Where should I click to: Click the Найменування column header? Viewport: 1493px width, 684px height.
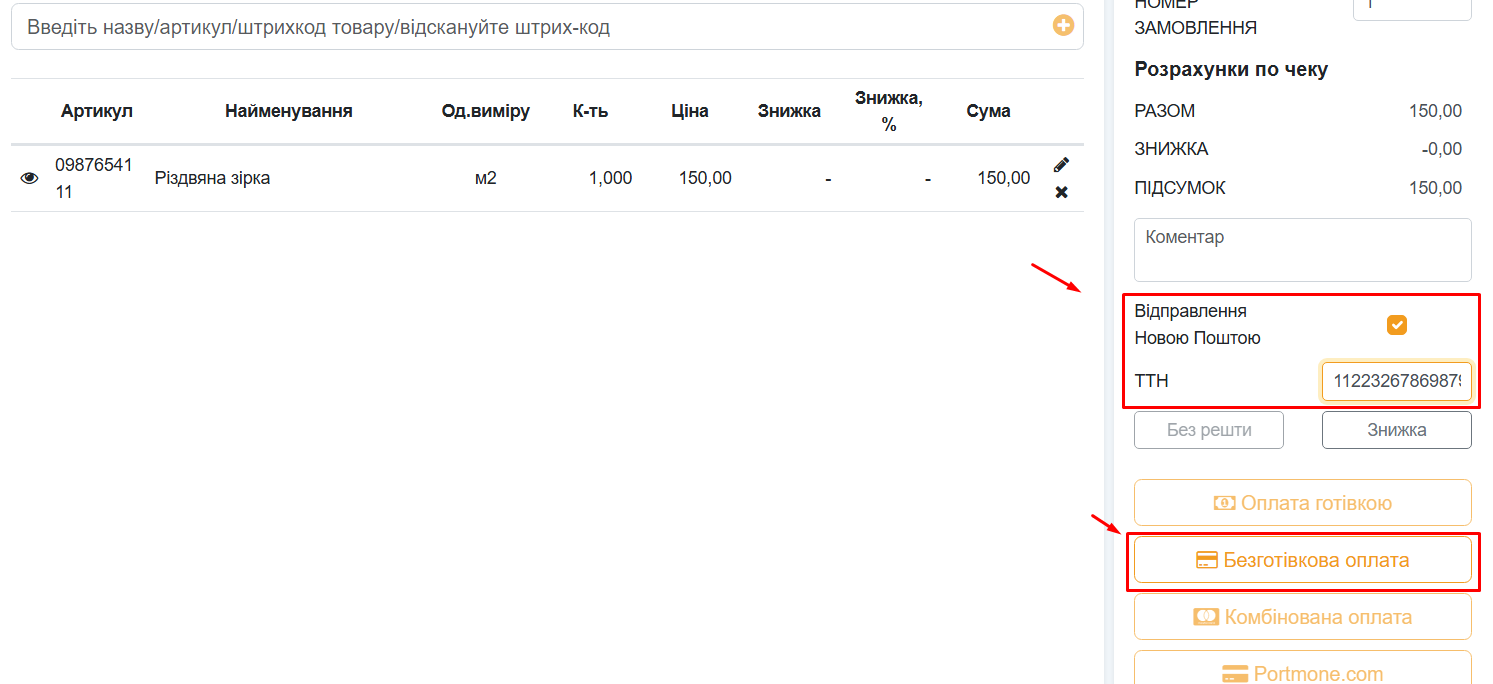pyautogui.click(x=288, y=111)
